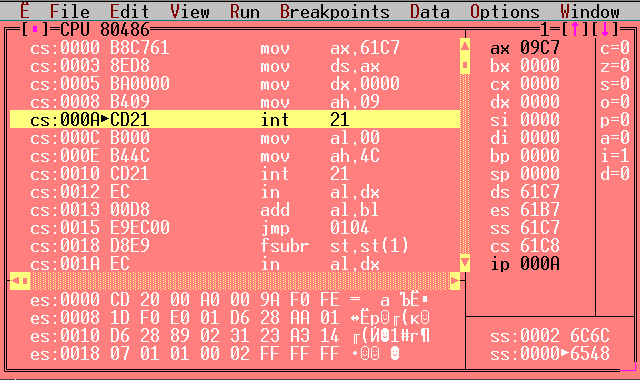Click the code pane vertical scrollbar thumb
The image size is (640, 380).
pos(465,65)
